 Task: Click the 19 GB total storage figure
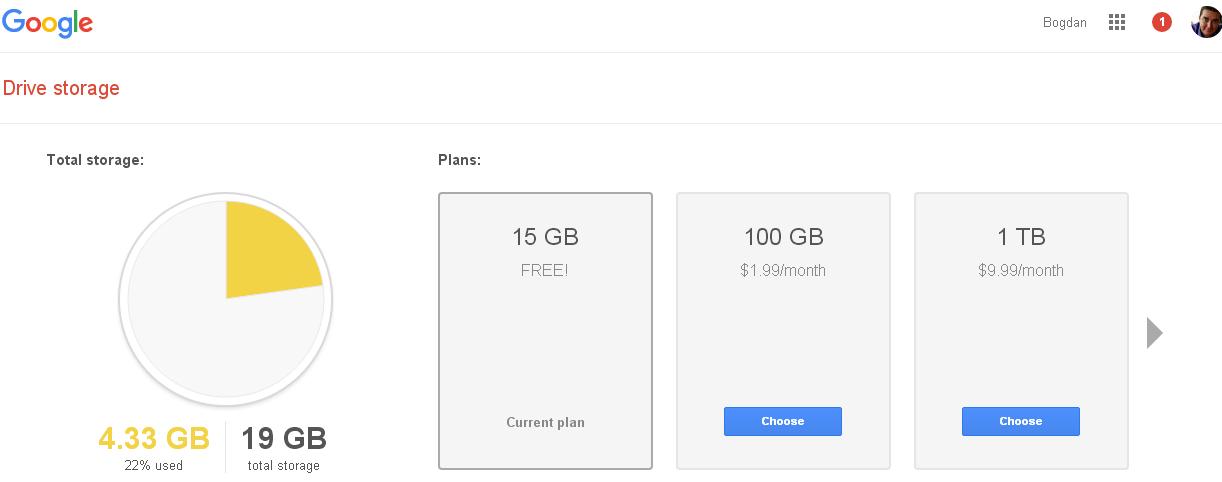click(284, 438)
